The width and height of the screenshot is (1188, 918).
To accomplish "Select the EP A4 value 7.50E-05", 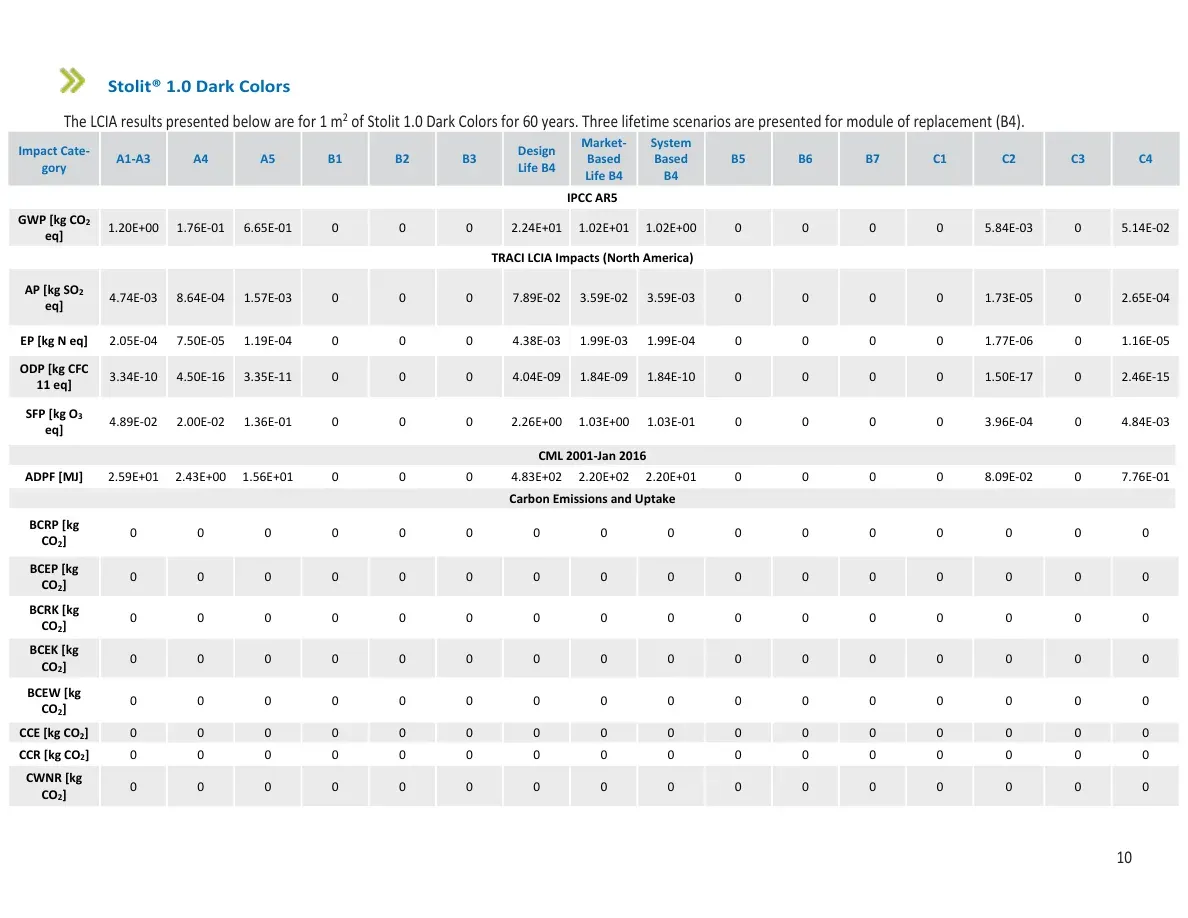I will click(x=201, y=341).
